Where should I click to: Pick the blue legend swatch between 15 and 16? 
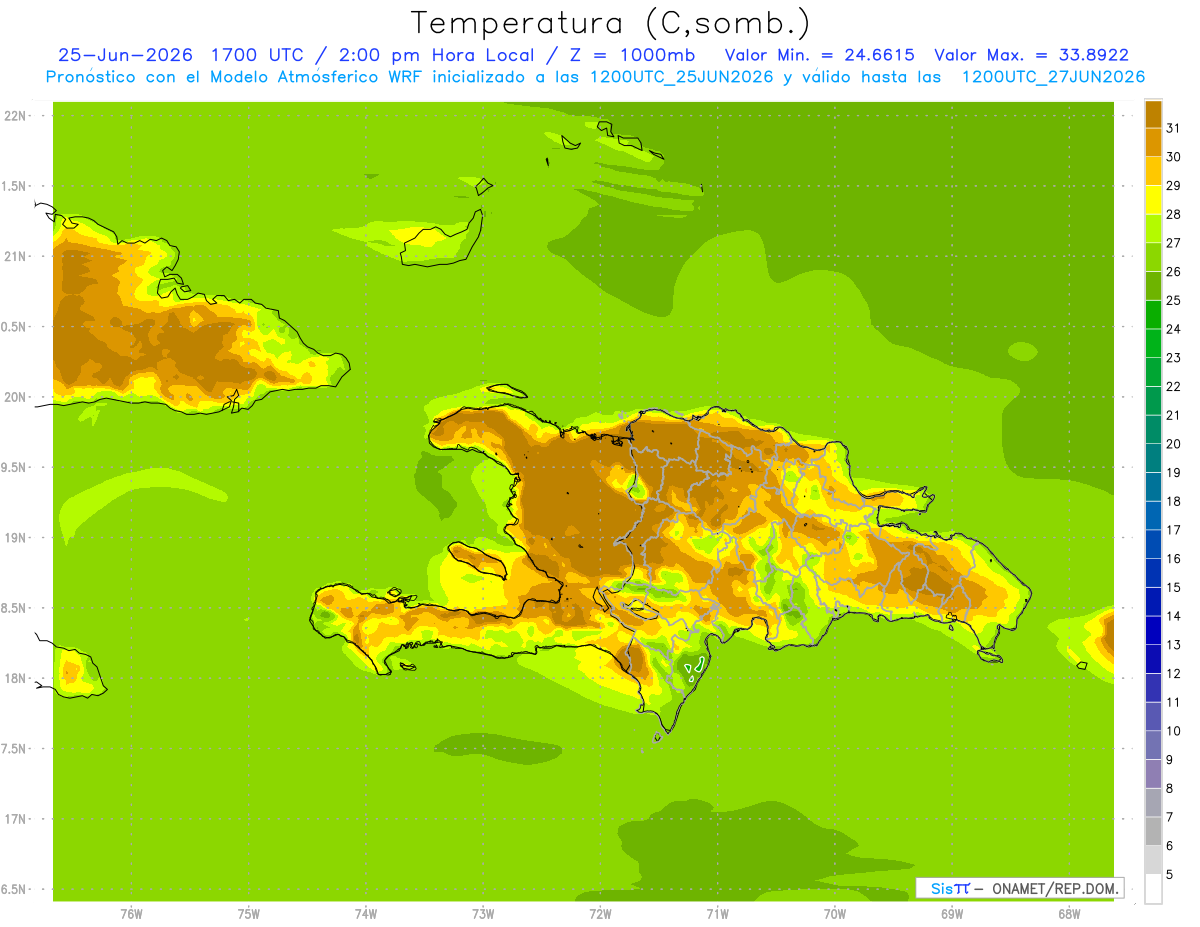click(x=1153, y=573)
